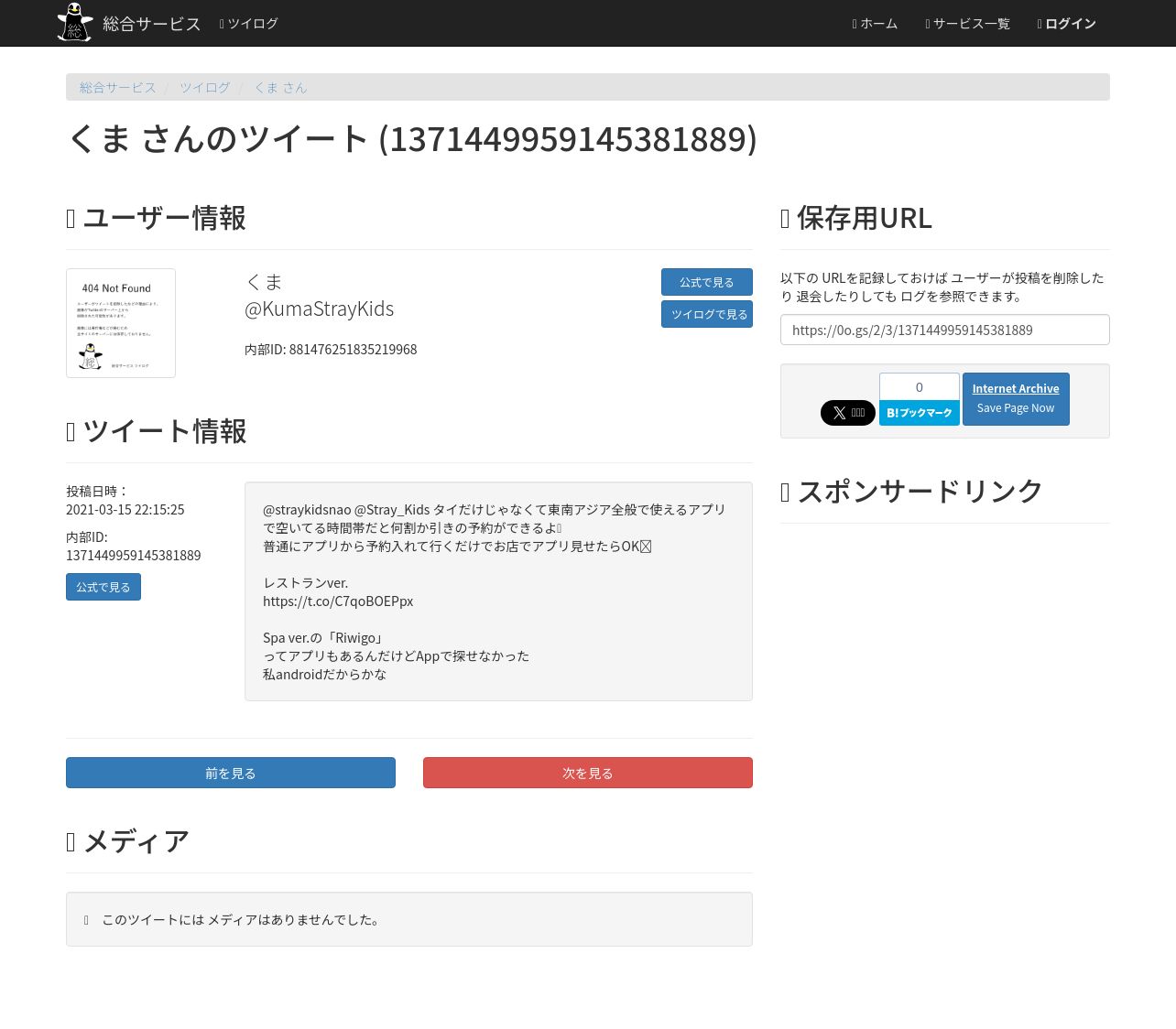This screenshot has height=1029, width=1176.
Task: Go to ホーム in the top navigation
Action: (x=875, y=24)
